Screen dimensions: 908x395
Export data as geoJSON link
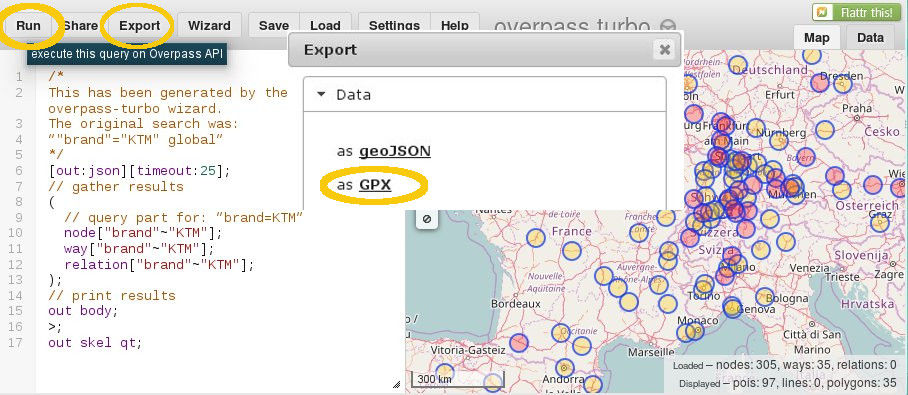pyautogui.click(x=394, y=151)
